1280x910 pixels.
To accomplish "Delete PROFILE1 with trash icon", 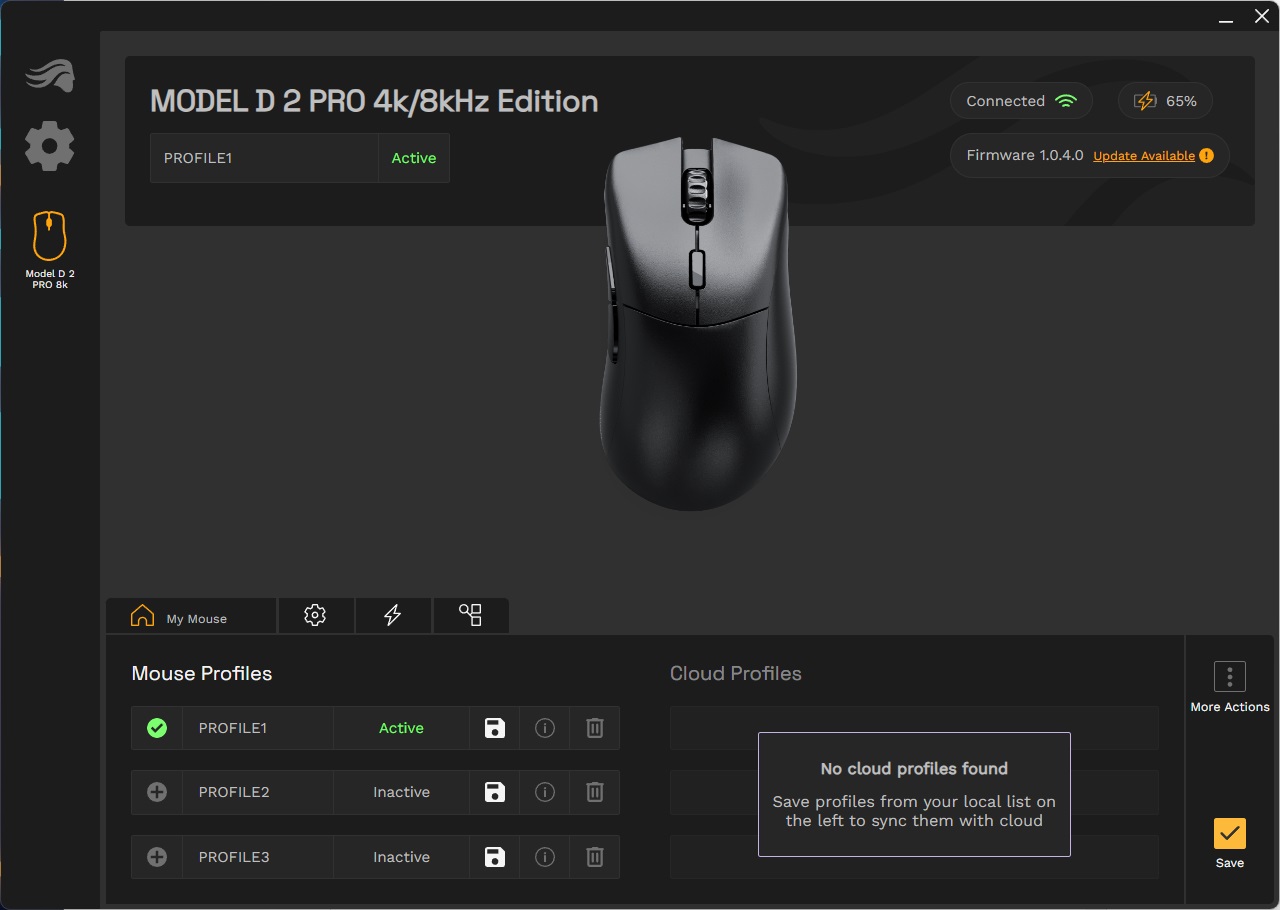I will tap(595, 728).
